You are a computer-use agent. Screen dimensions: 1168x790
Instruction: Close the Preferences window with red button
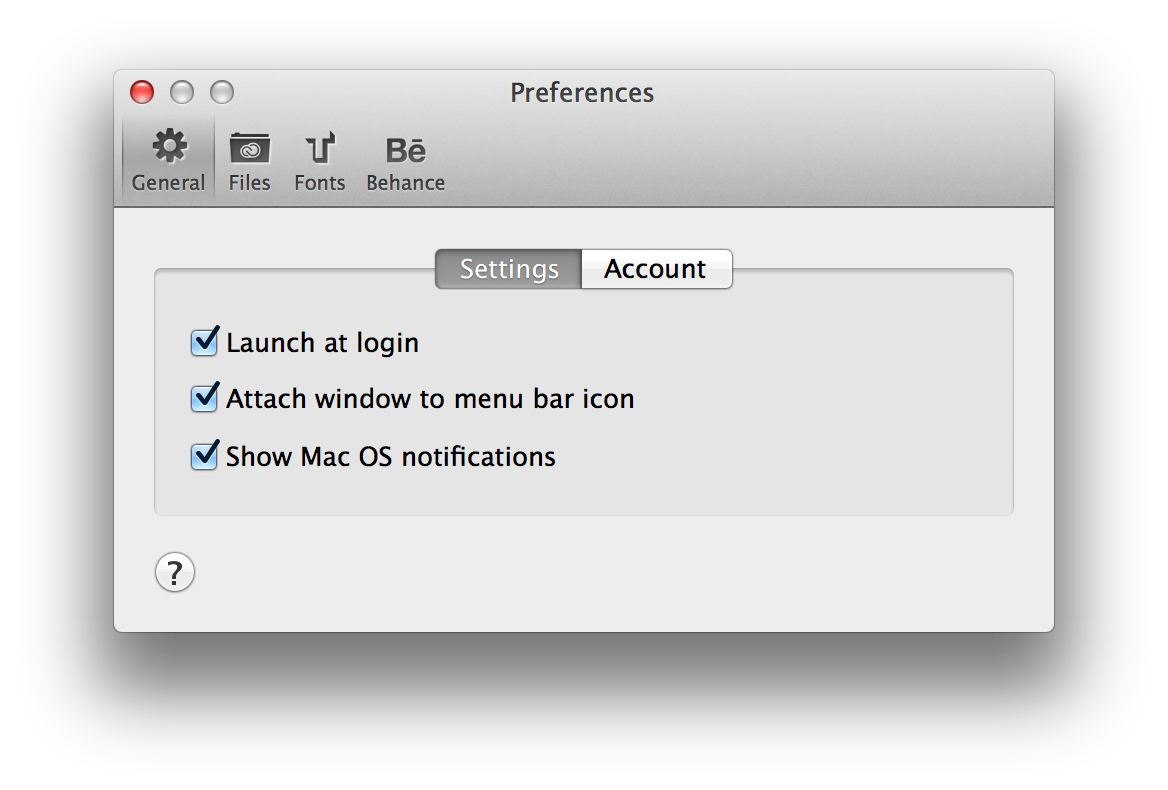[142, 92]
